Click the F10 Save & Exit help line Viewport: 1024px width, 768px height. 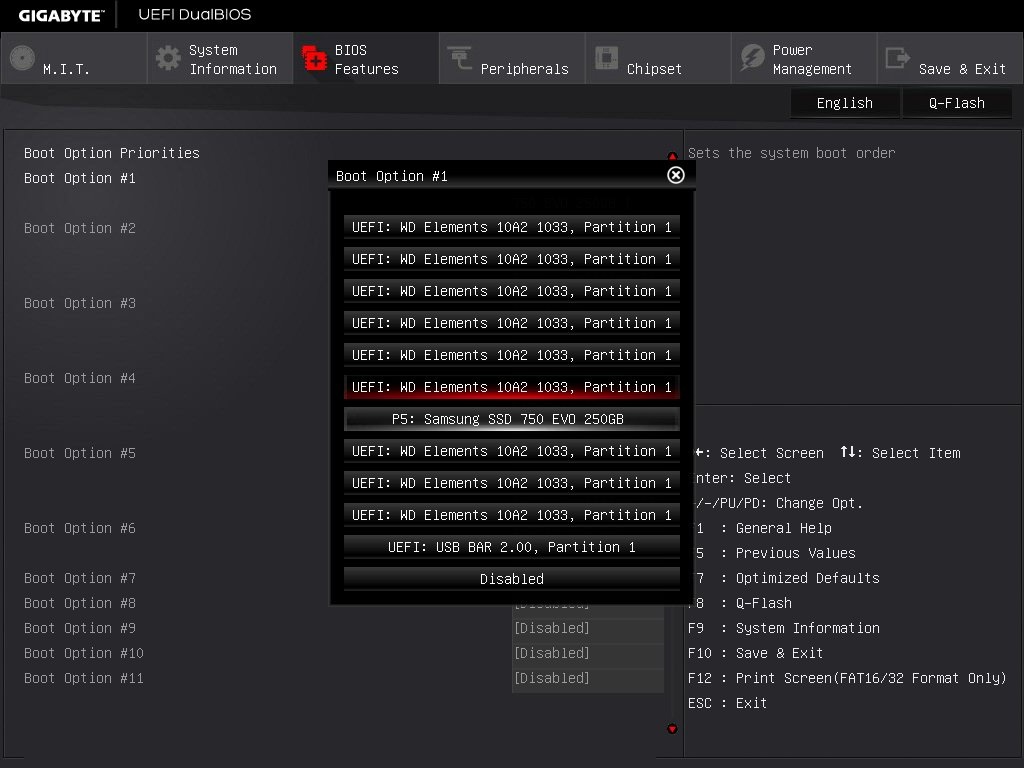click(756, 653)
